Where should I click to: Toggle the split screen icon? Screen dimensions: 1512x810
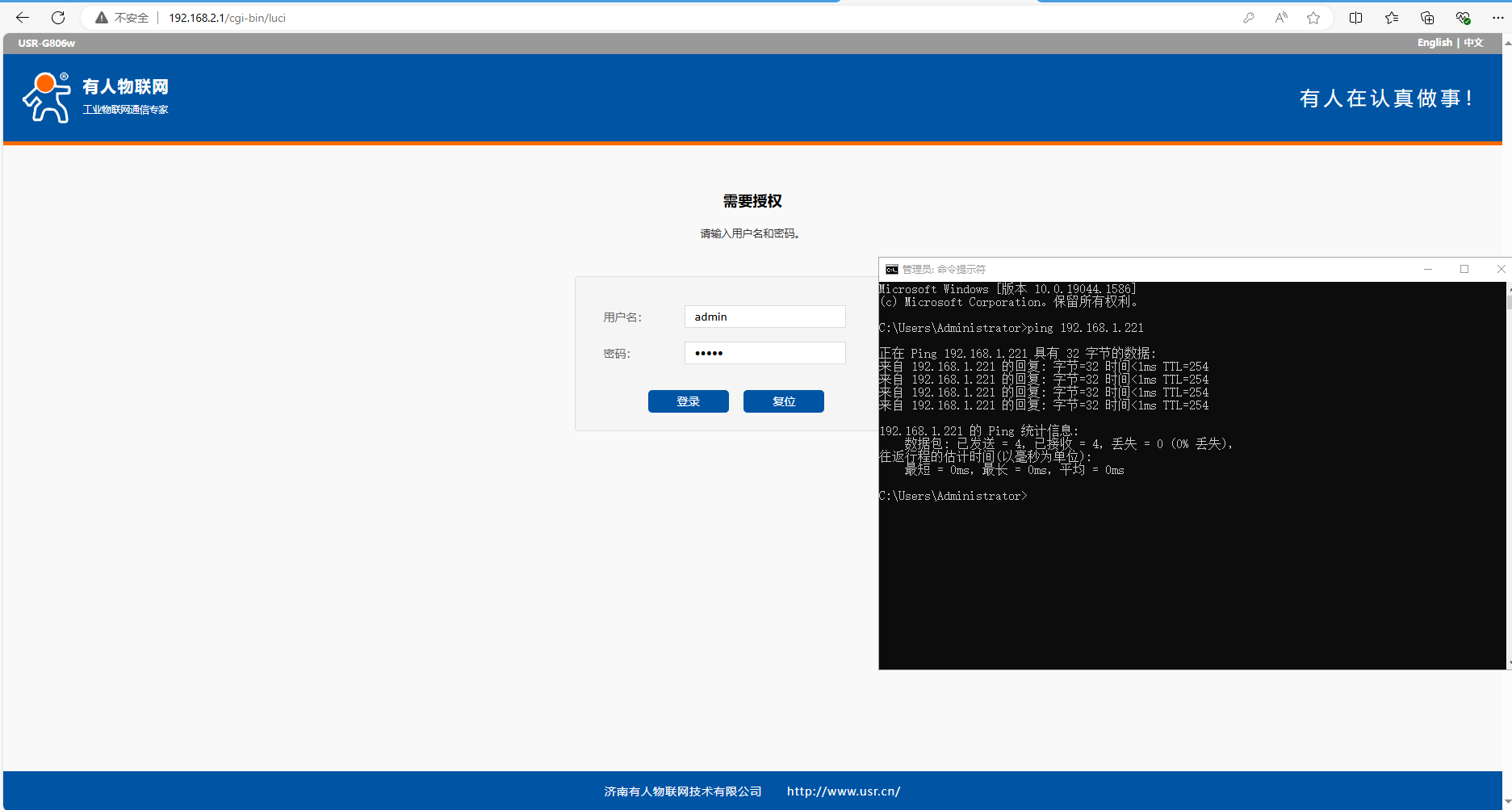tap(1355, 18)
